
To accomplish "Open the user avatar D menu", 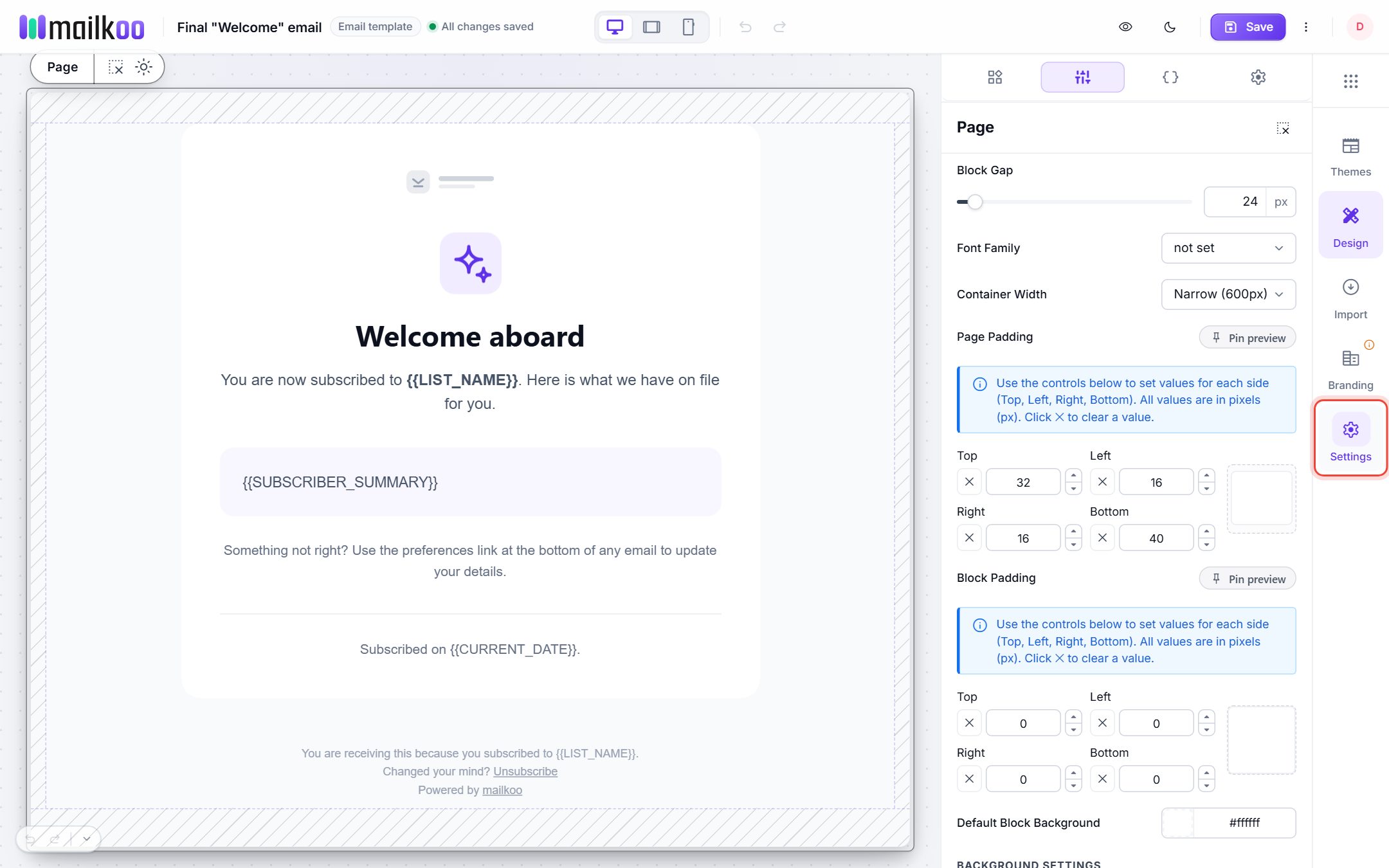I will tap(1359, 27).
